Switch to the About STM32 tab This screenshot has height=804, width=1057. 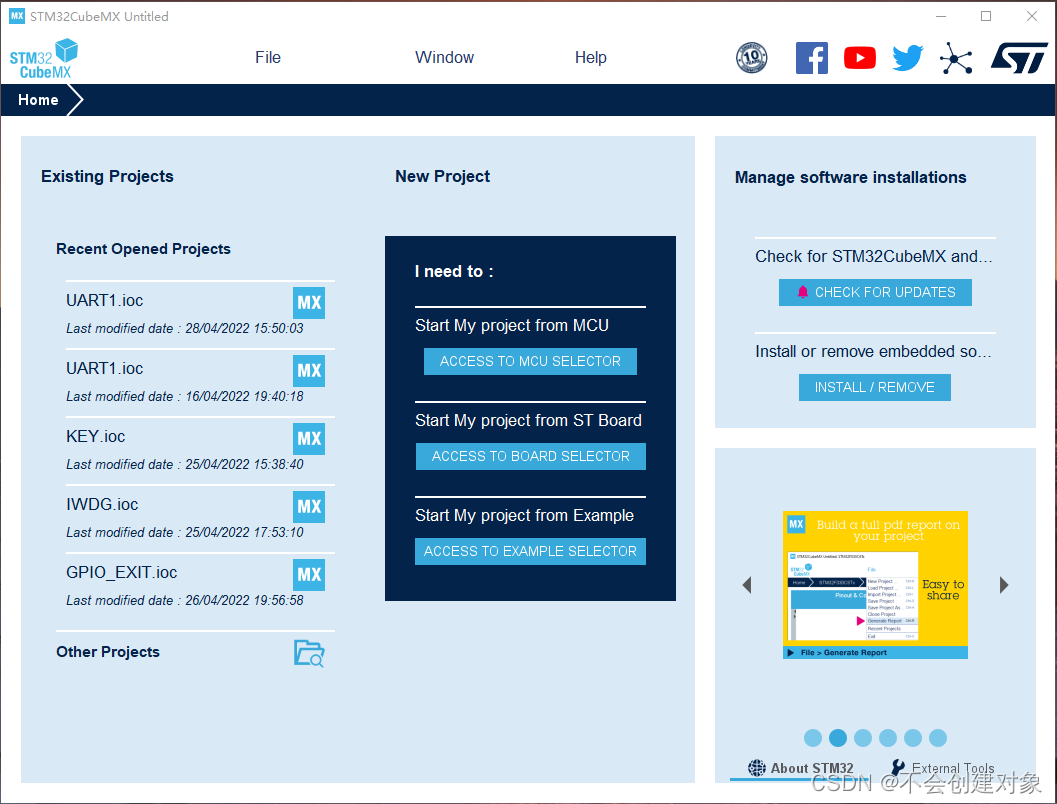point(801,768)
